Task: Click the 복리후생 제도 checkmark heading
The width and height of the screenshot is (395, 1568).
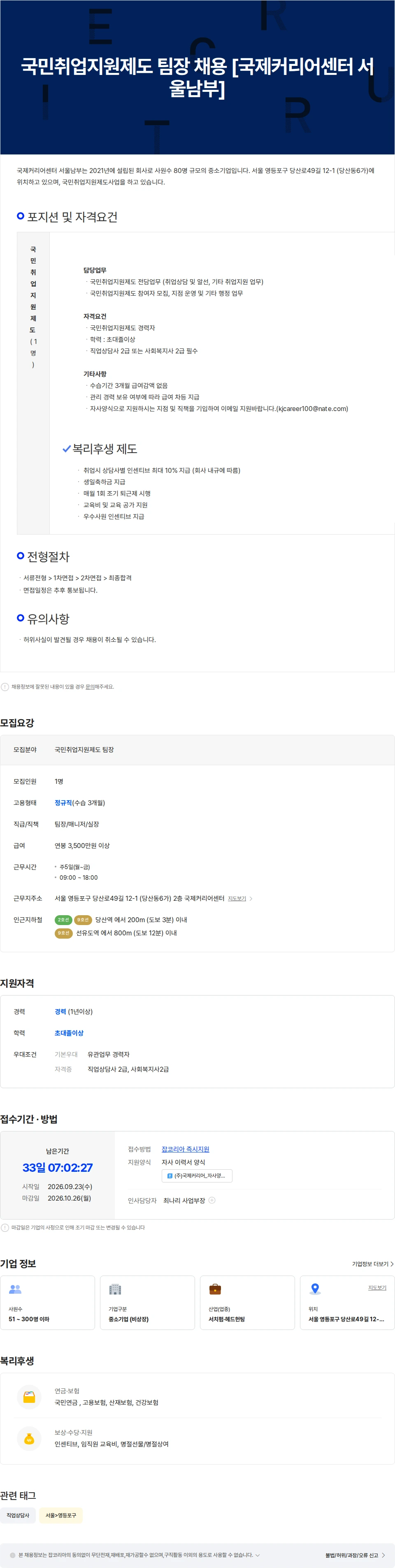Action: point(100,449)
